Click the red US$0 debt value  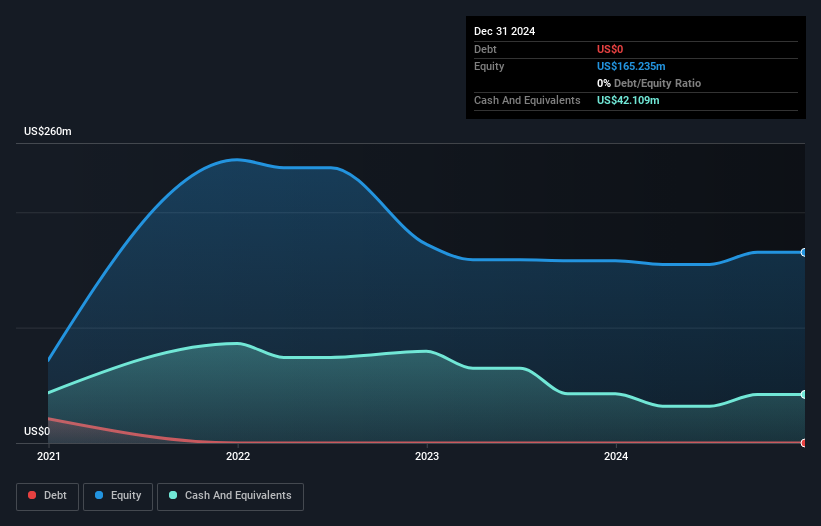pos(610,49)
